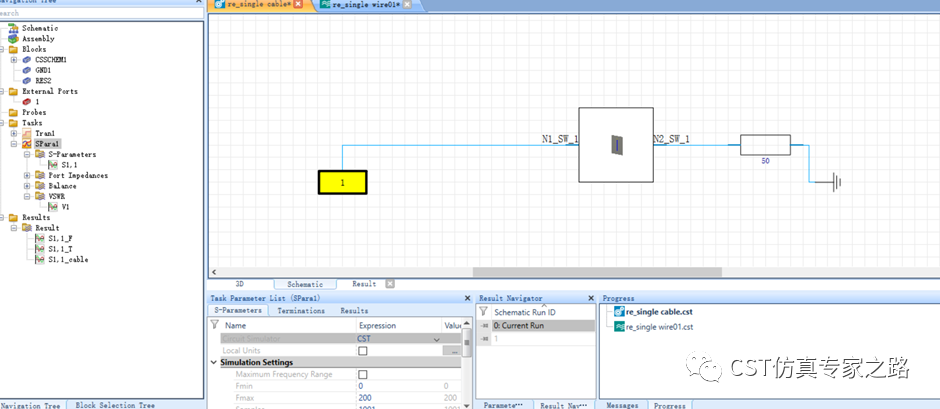Click the parameter list filter icon
Viewport: 940px width, 409px height.
(215, 325)
